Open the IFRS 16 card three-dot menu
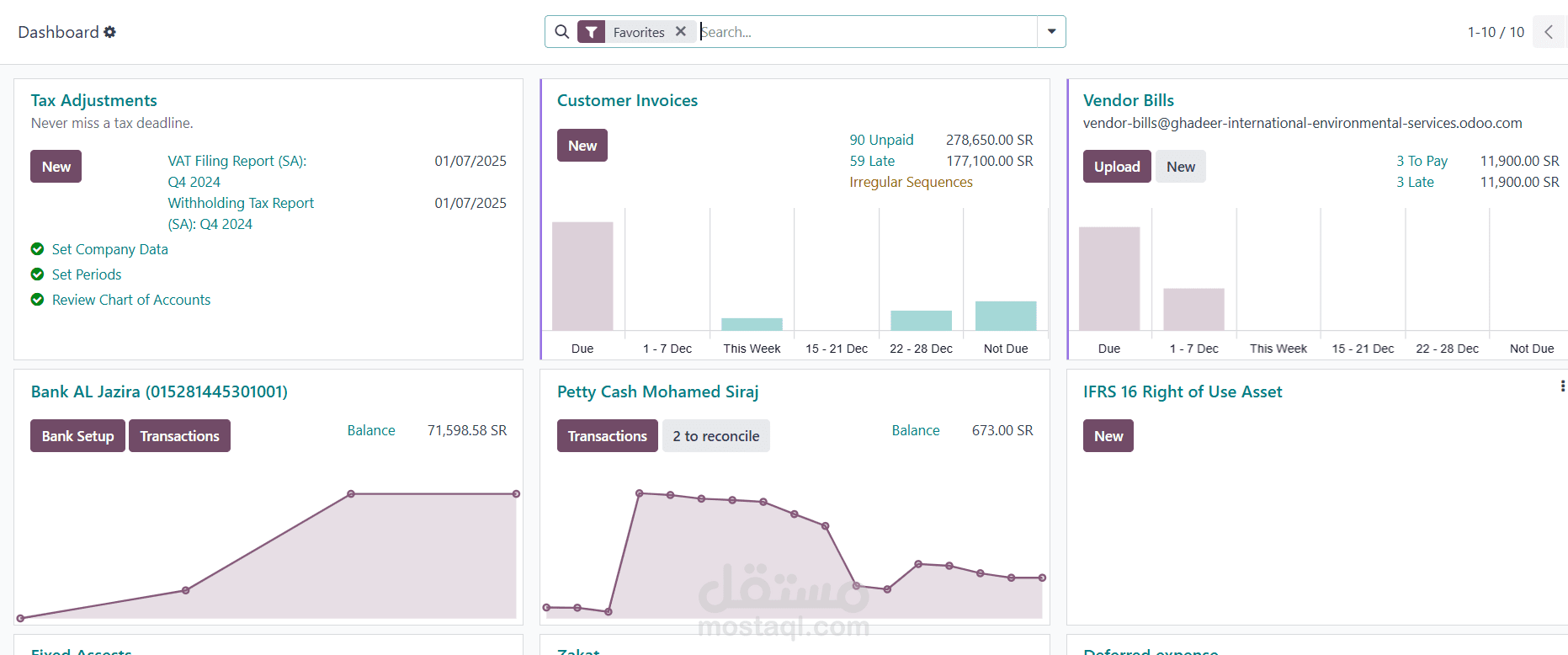1568x655 pixels. pyautogui.click(x=1562, y=386)
